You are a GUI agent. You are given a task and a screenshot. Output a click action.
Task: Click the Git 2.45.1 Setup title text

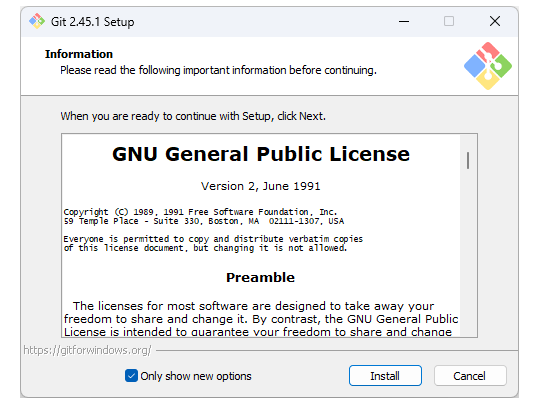coord(93,22)
